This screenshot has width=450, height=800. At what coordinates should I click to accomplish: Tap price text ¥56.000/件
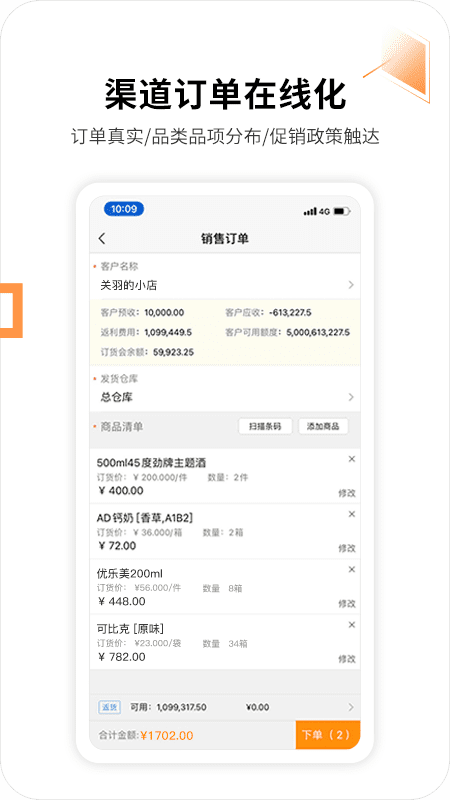[158, 588]
